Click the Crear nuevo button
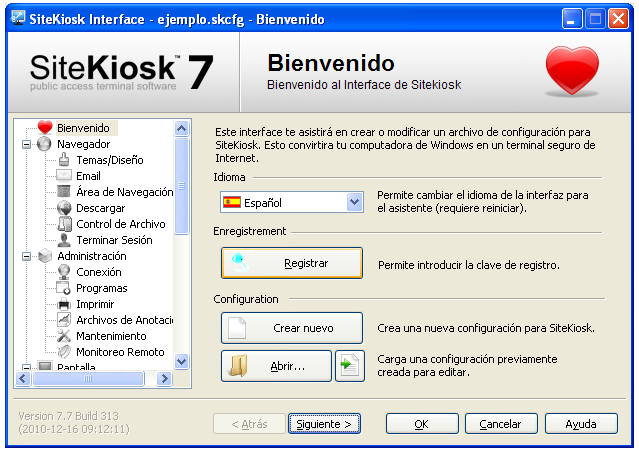Screen dimensions: 639x451 (291, 328)
